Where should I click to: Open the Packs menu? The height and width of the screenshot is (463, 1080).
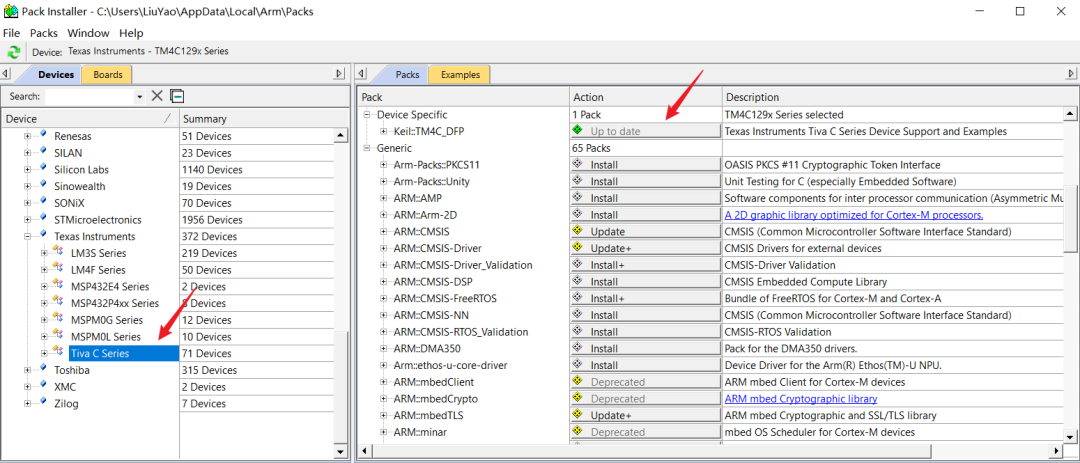[44, 33]
